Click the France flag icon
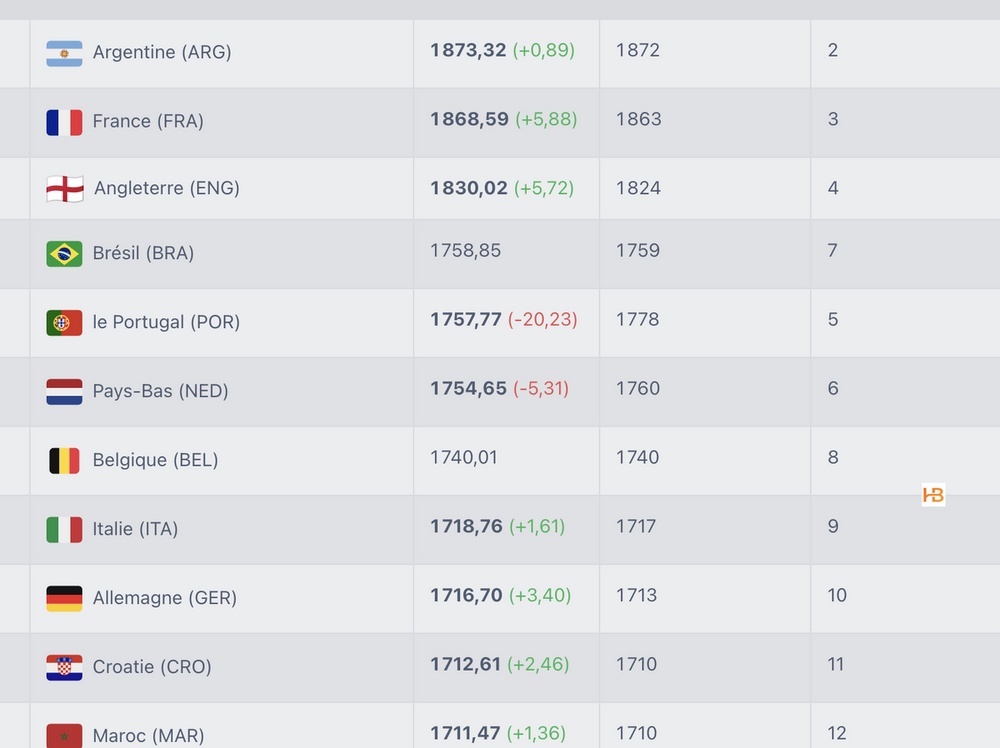 coord(64,122)
